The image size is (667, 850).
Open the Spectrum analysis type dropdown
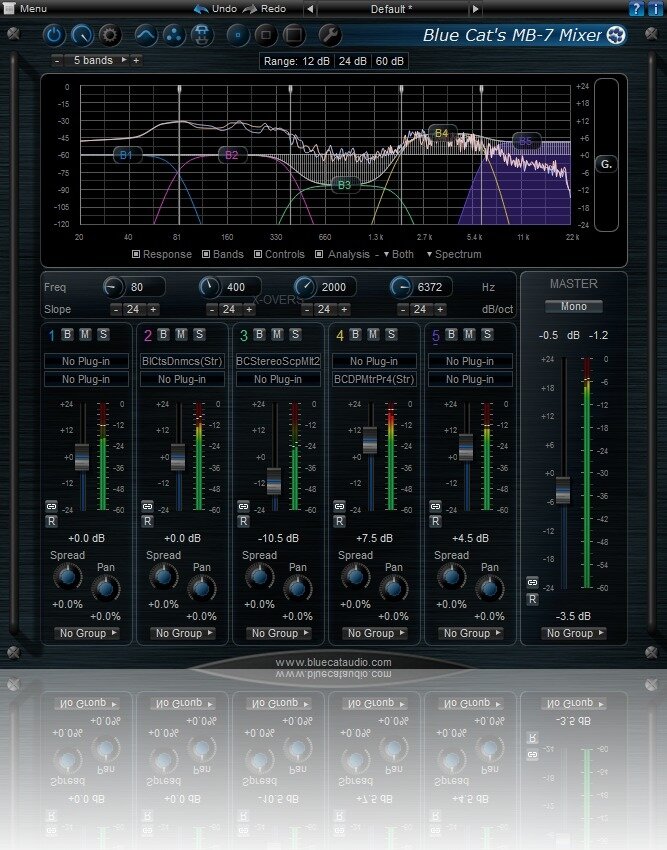(x=454, y=254)
